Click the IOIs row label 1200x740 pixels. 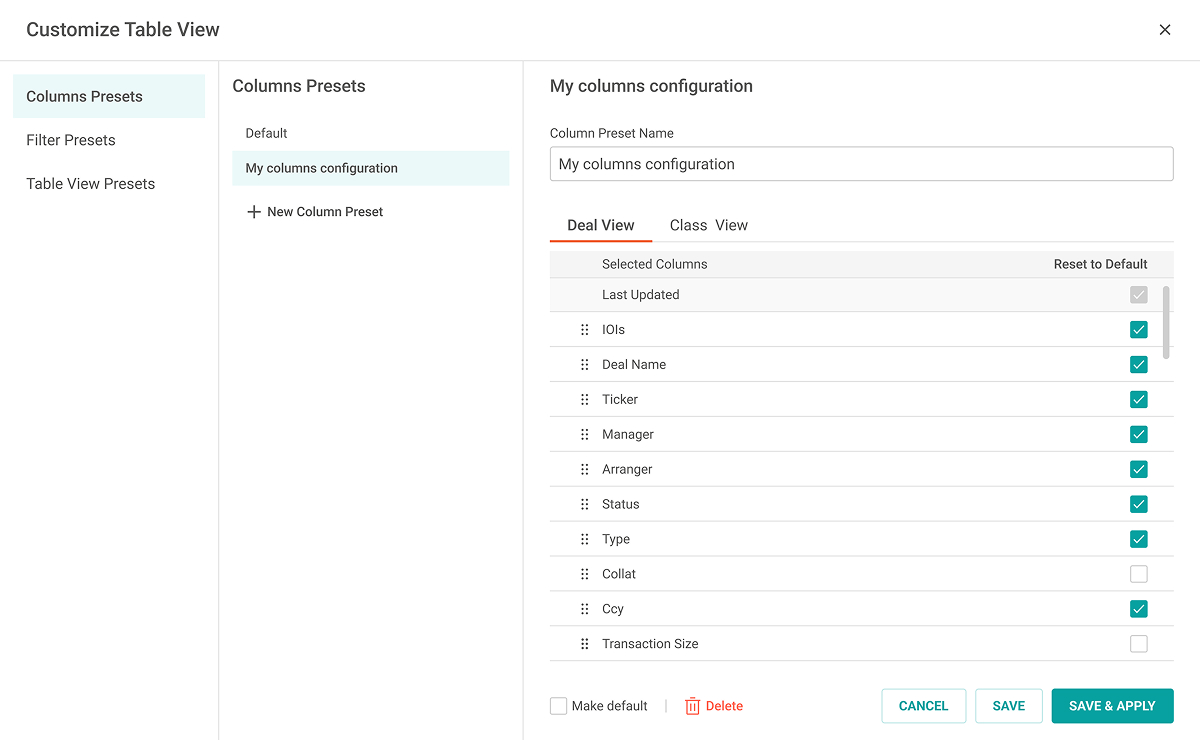click(613, 330)
